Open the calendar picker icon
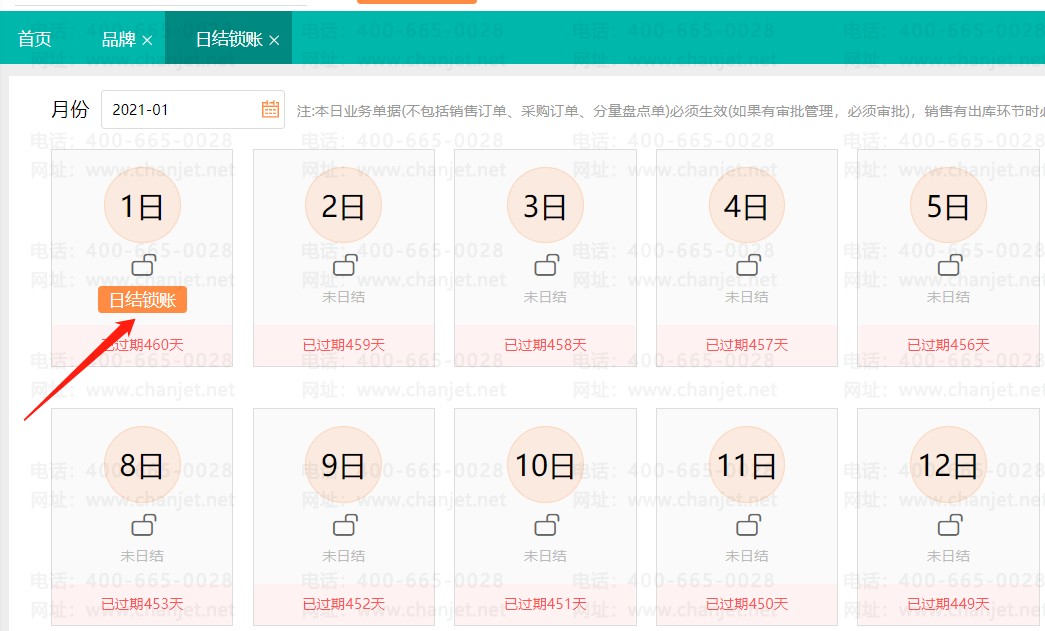Image resolution: width=1045 pixels, height=631 pixels. tap(270, 109)
